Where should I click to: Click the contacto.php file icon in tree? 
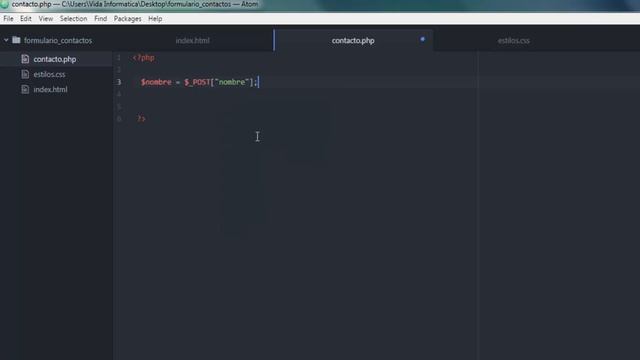click(x=25, y=59)
